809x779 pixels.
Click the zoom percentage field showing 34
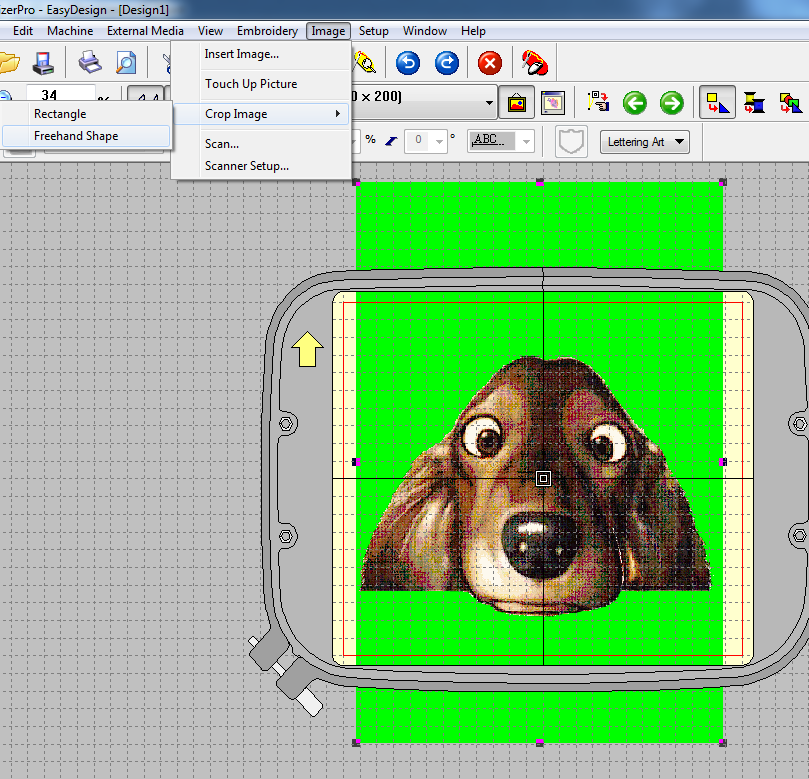click(60, 95)
